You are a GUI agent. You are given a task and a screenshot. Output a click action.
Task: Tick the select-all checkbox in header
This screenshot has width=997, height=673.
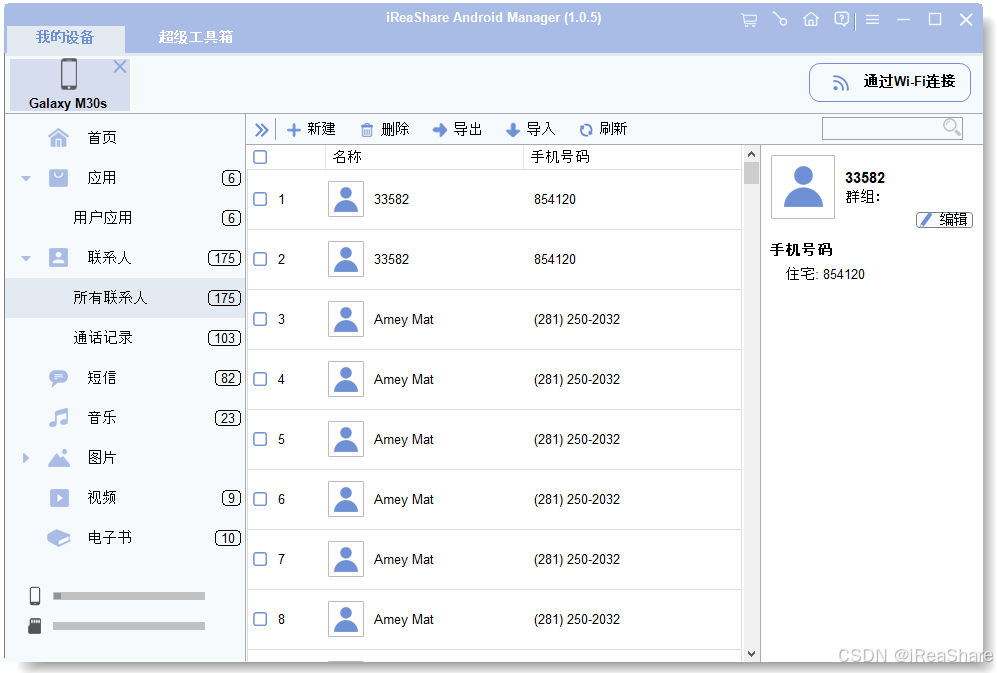[260, 157]
